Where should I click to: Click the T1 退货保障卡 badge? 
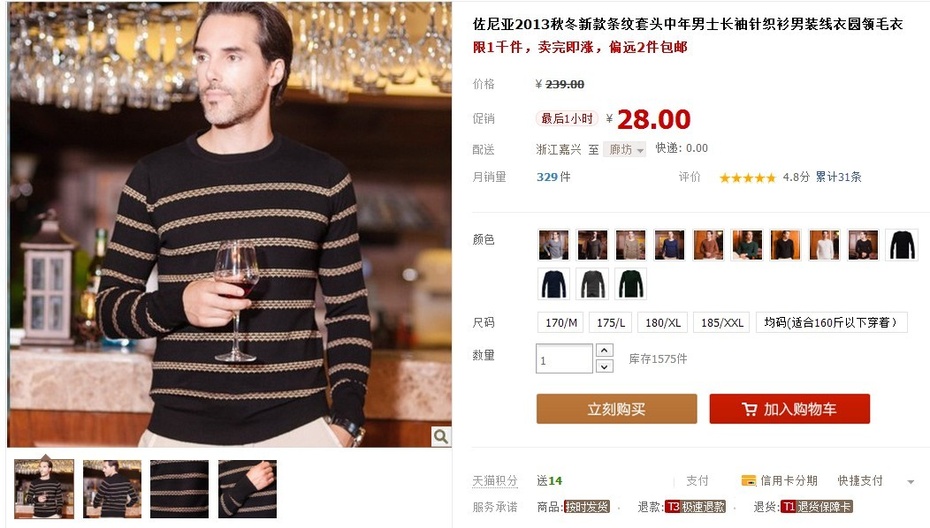click(816, 507)
